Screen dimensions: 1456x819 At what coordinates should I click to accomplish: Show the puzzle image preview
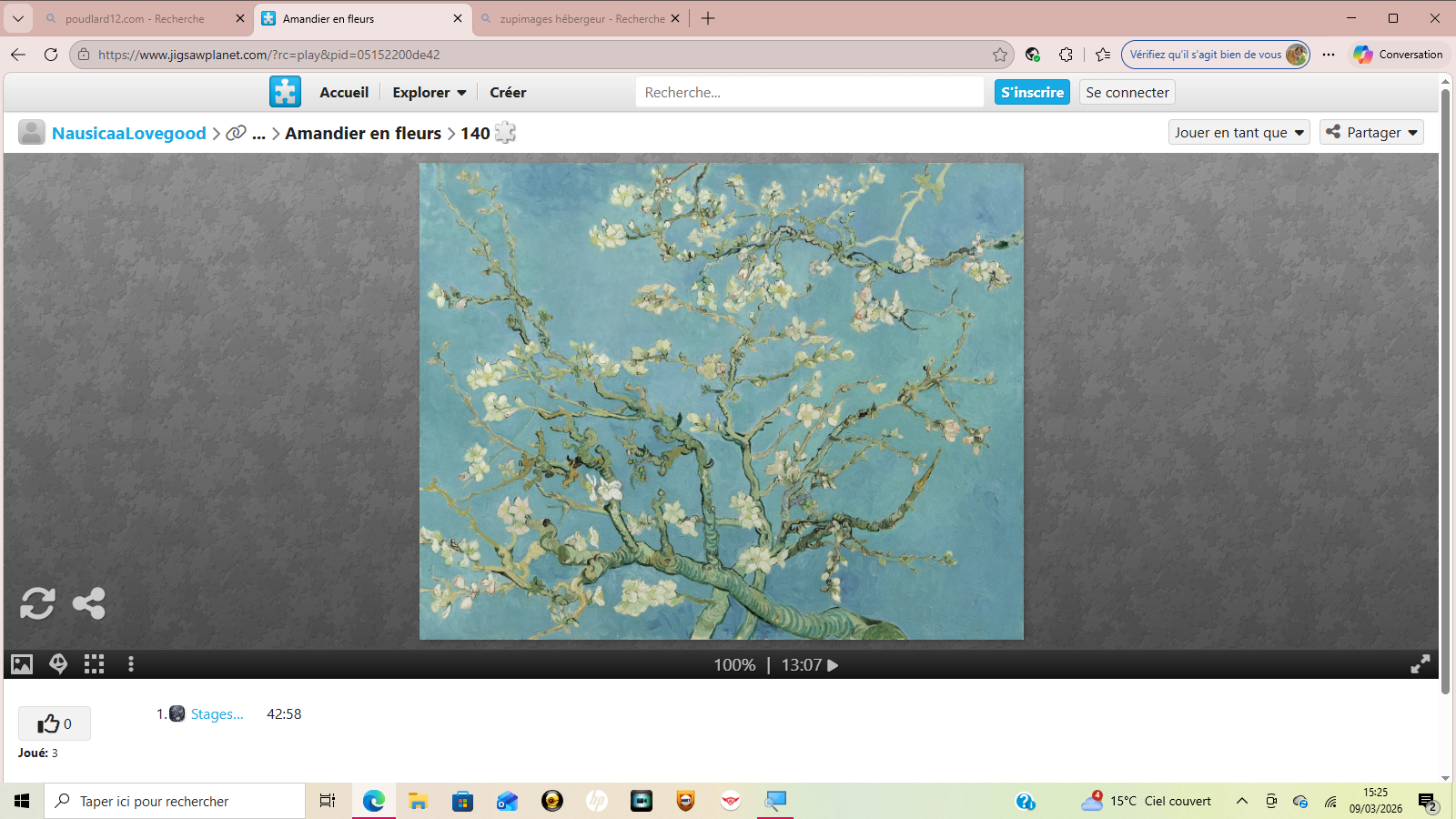click(x=22, y=664)
